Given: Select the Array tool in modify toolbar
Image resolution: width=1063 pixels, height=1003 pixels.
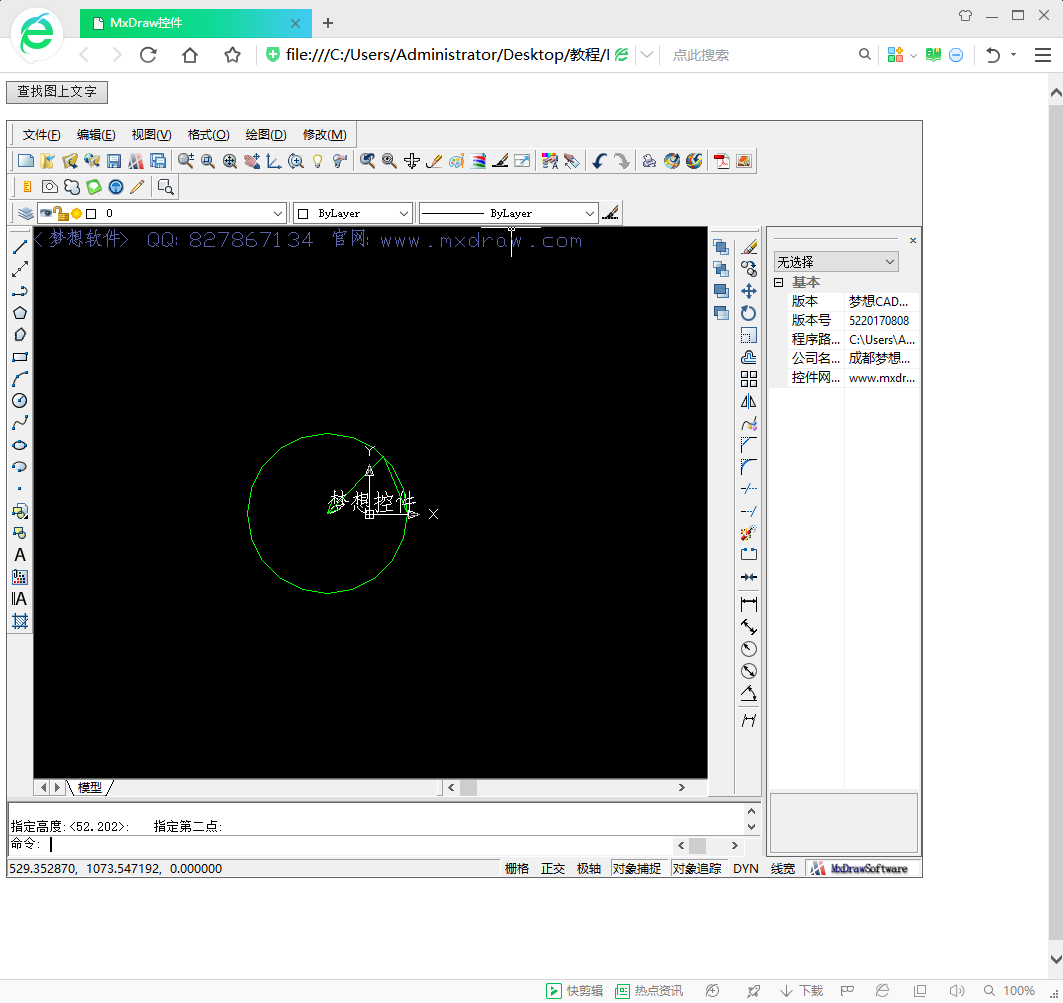Looking at the screenshot, I should (748, 379).
